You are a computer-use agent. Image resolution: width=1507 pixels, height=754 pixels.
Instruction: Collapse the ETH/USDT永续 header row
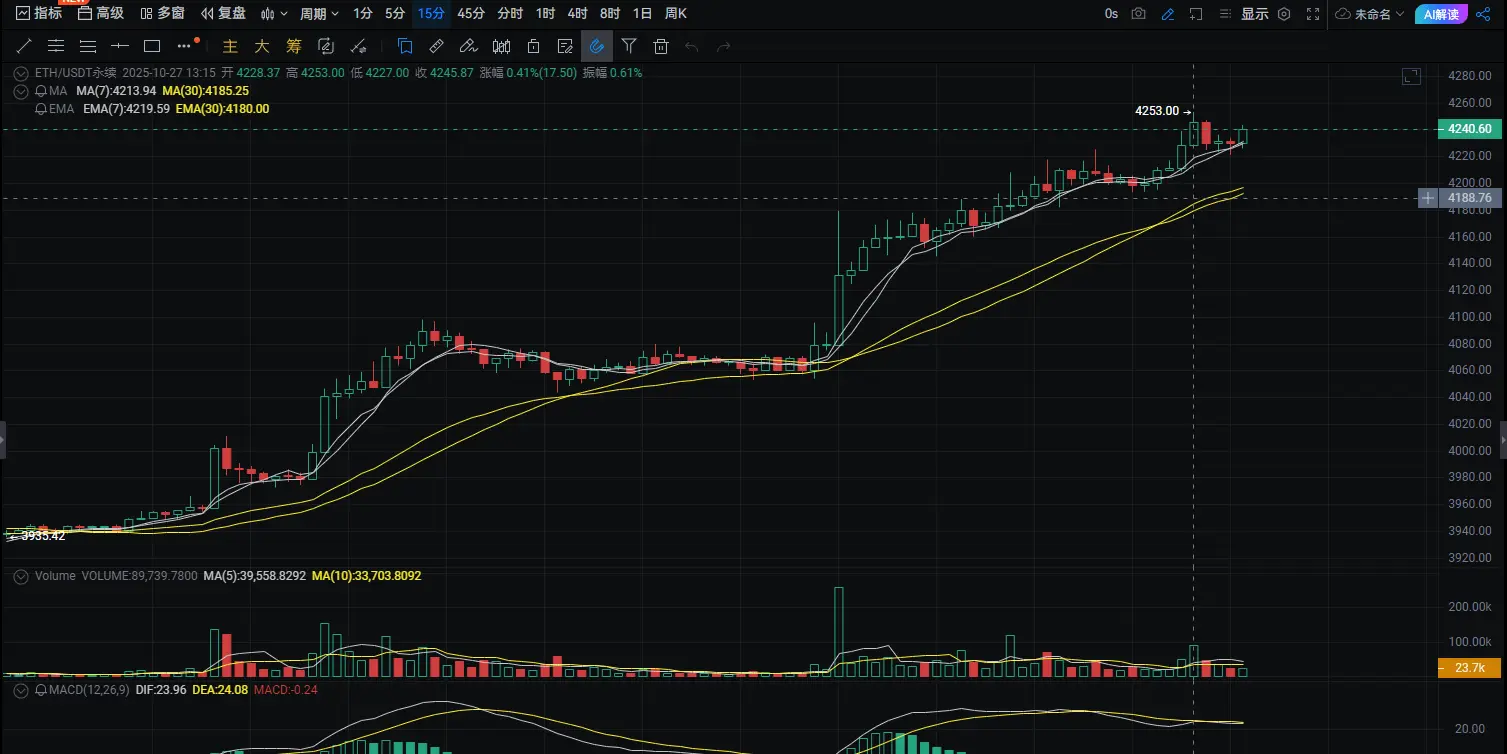[x=23, y=73]
